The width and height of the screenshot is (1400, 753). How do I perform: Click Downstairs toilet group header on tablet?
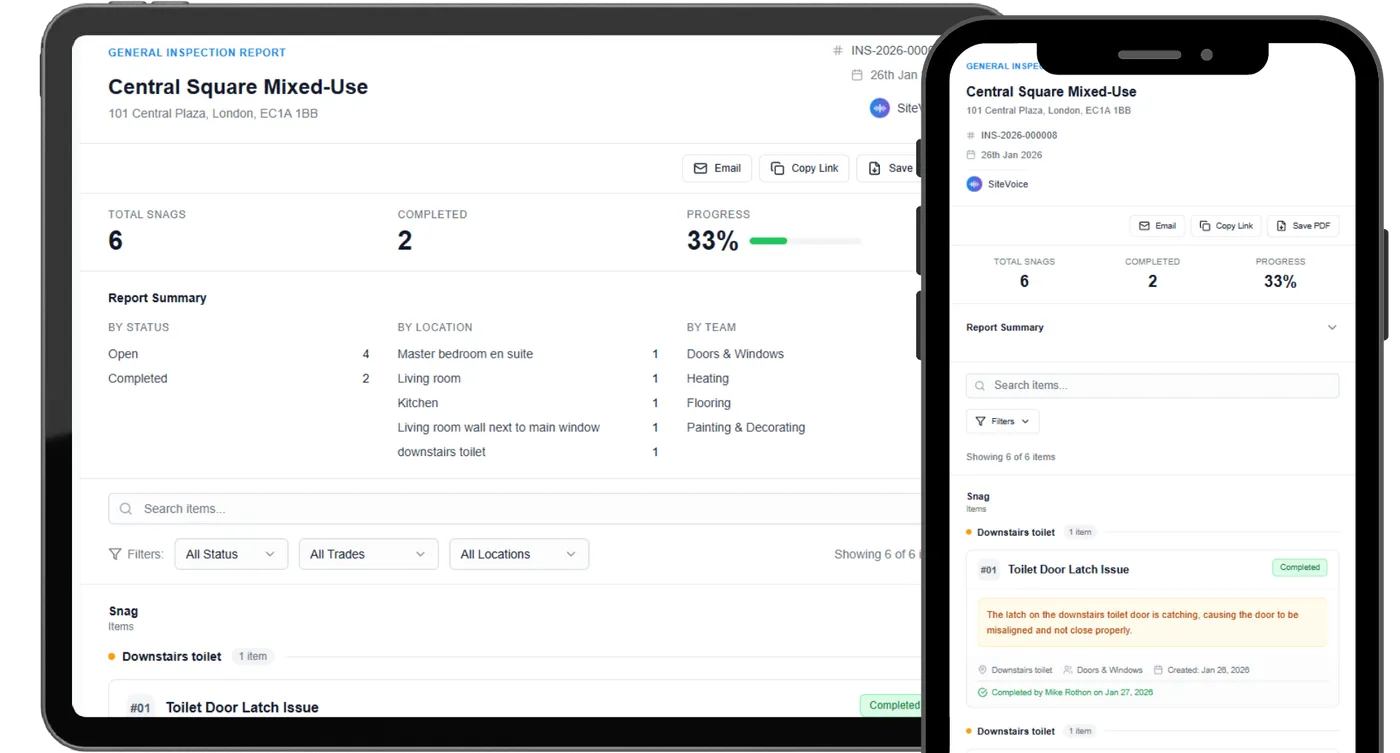point(172,657)
